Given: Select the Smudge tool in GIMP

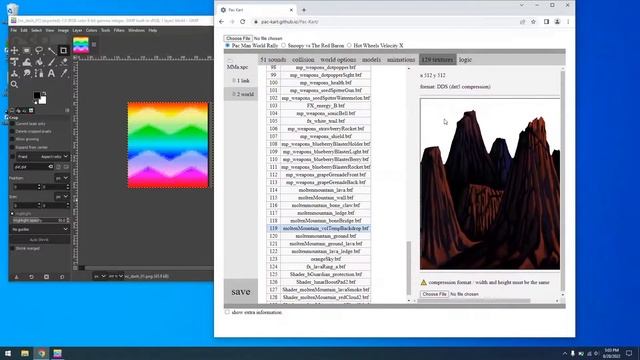Looking at the screenshot, I should 27,73.
